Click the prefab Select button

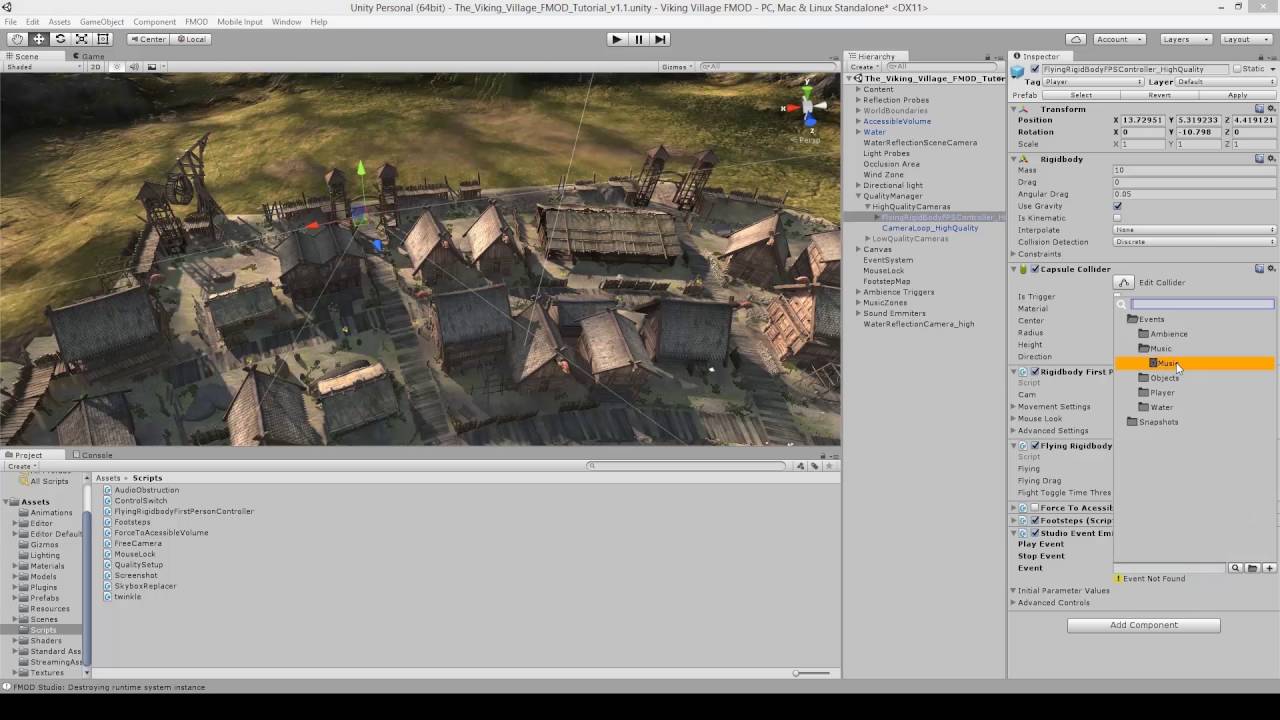[1081, 95]
